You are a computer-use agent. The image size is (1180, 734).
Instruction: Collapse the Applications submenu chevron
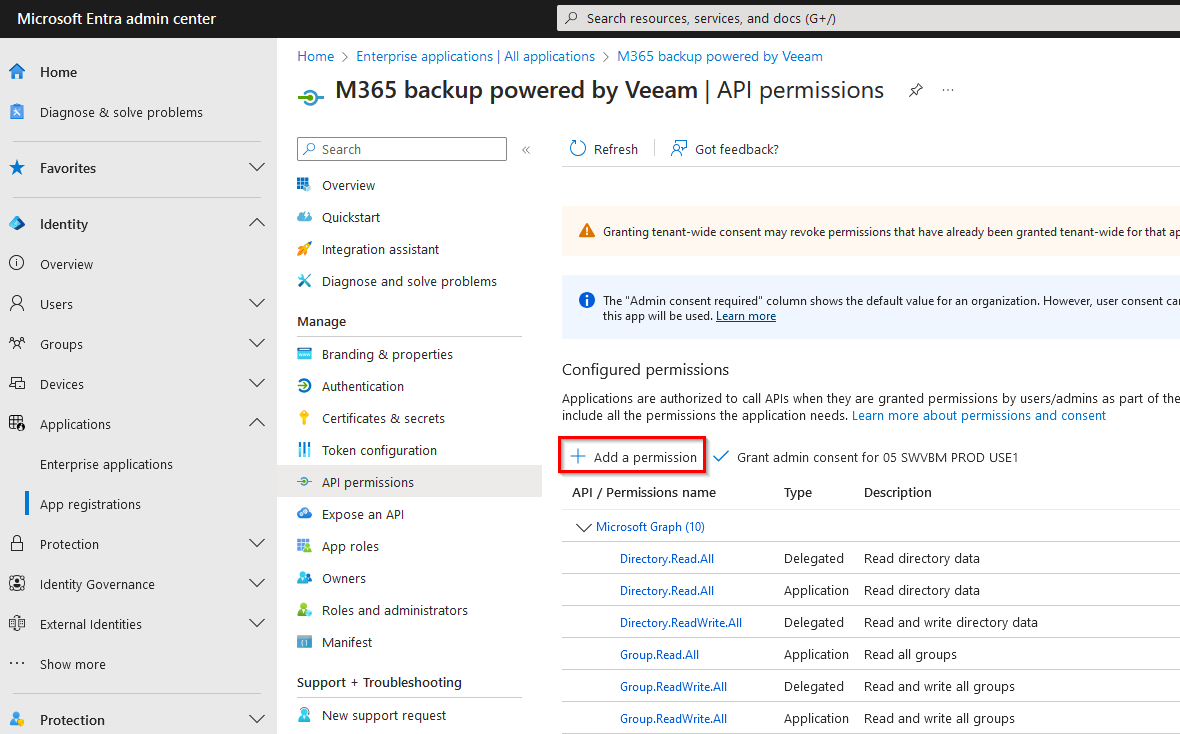[257, 423]
